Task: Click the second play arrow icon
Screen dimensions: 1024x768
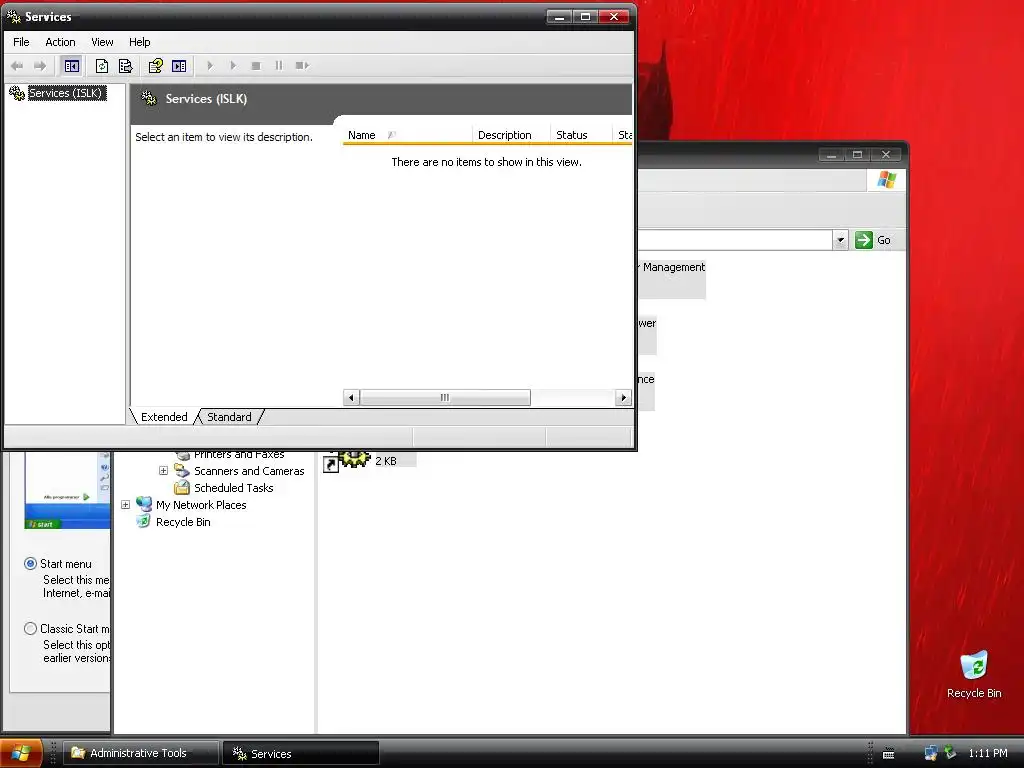Action: click(x=233, y=66)
